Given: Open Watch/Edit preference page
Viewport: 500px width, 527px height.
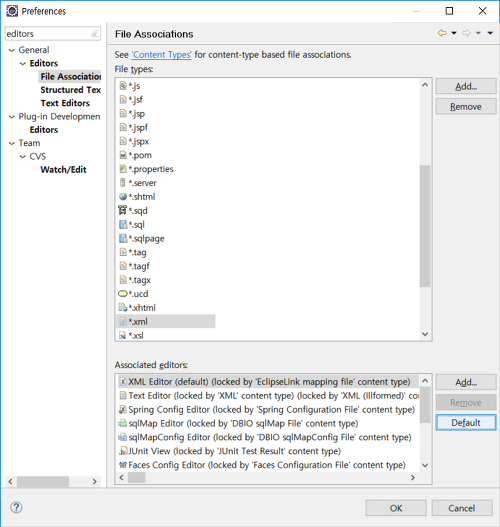Looking at the screenshot, I should click(64, 169).
